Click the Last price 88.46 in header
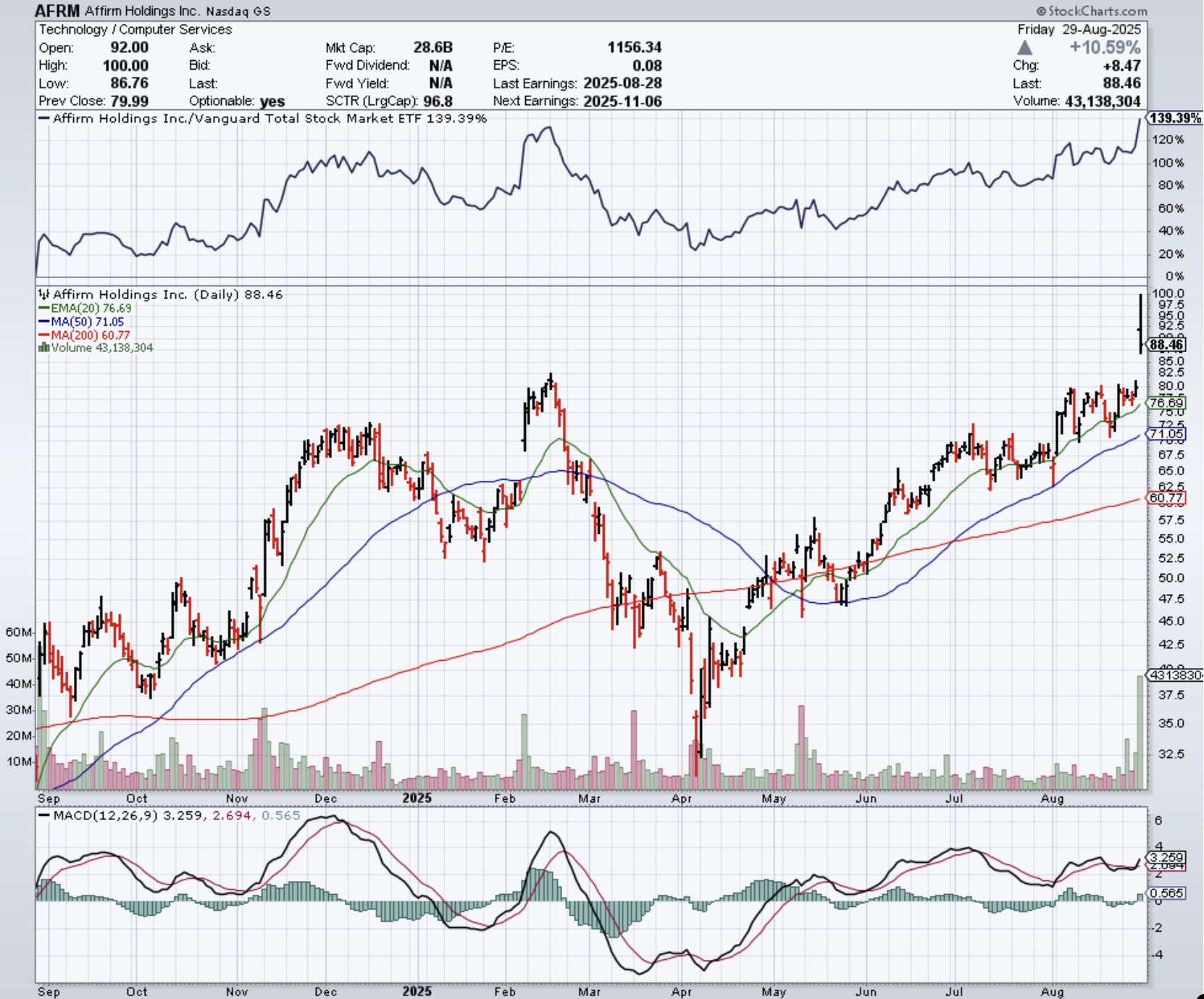 coord(1121,83)
